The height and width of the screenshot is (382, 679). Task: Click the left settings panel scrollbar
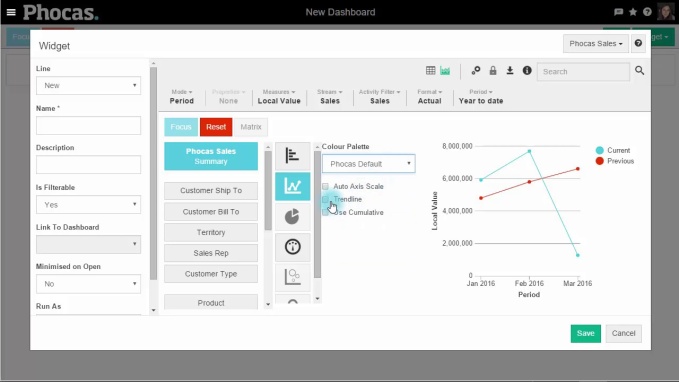click(x=153, y=173)
